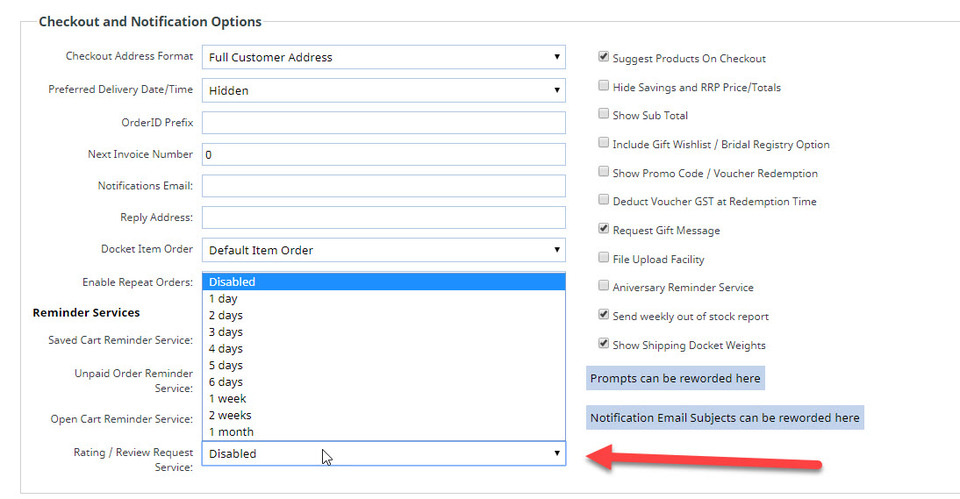
Task: Open 'Notification Email Subjects can be reworded here'
Action: point(724,418)
